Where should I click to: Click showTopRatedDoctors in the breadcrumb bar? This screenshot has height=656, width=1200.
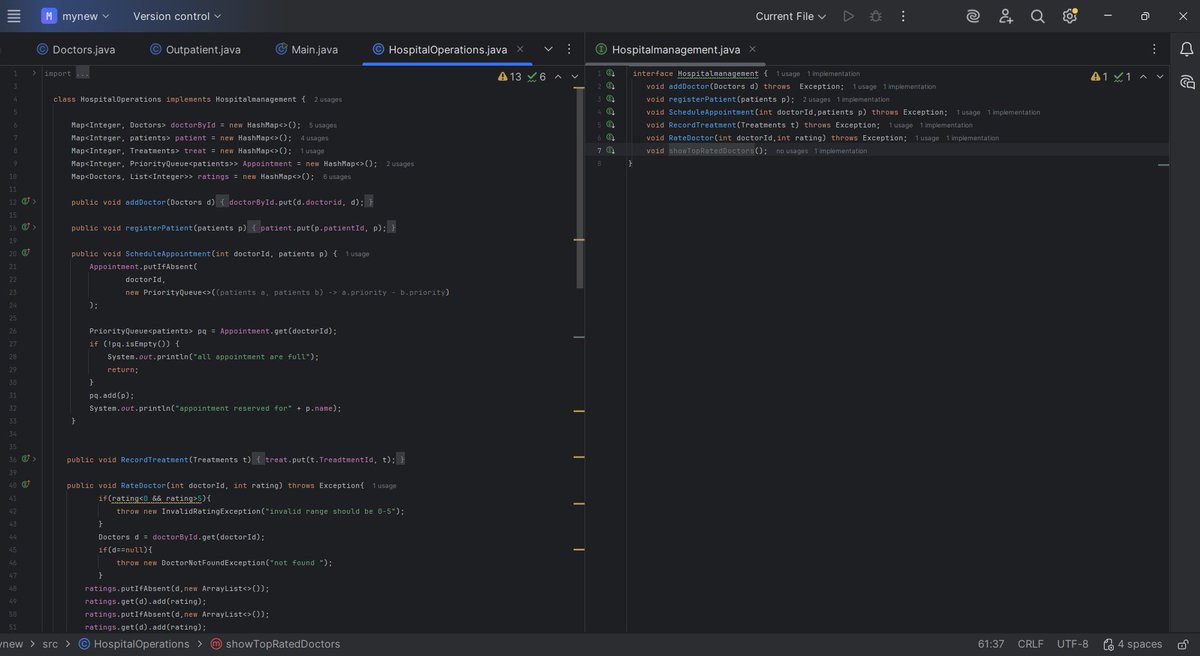click(x=275, y=644)
